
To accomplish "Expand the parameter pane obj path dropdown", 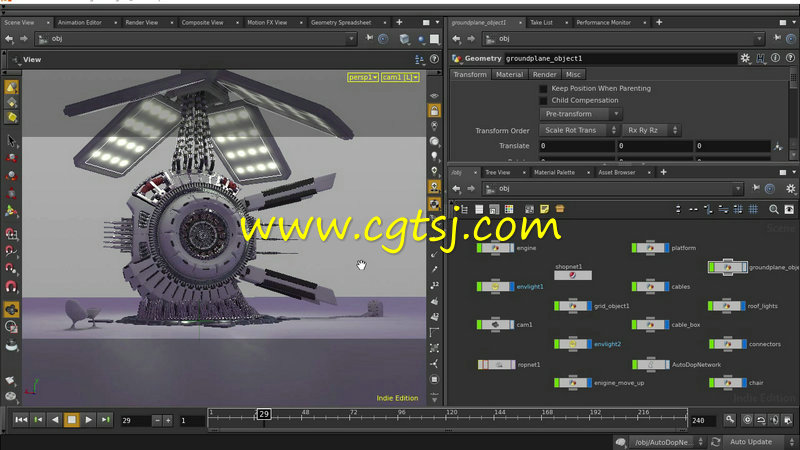I will pyautogui.click(x=759, y=39).
